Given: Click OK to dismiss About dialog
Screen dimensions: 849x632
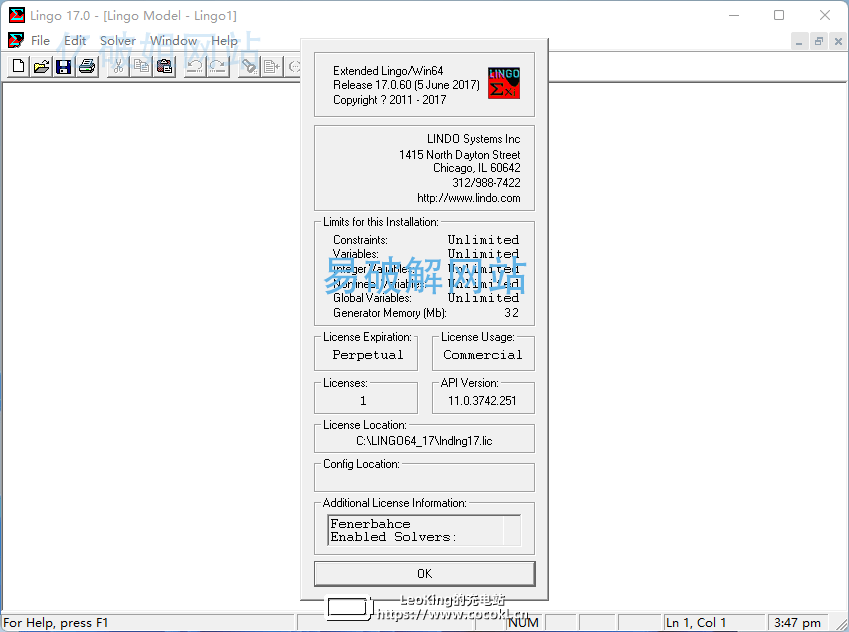Looking at the screenshot, I should [x=424, y=574].
